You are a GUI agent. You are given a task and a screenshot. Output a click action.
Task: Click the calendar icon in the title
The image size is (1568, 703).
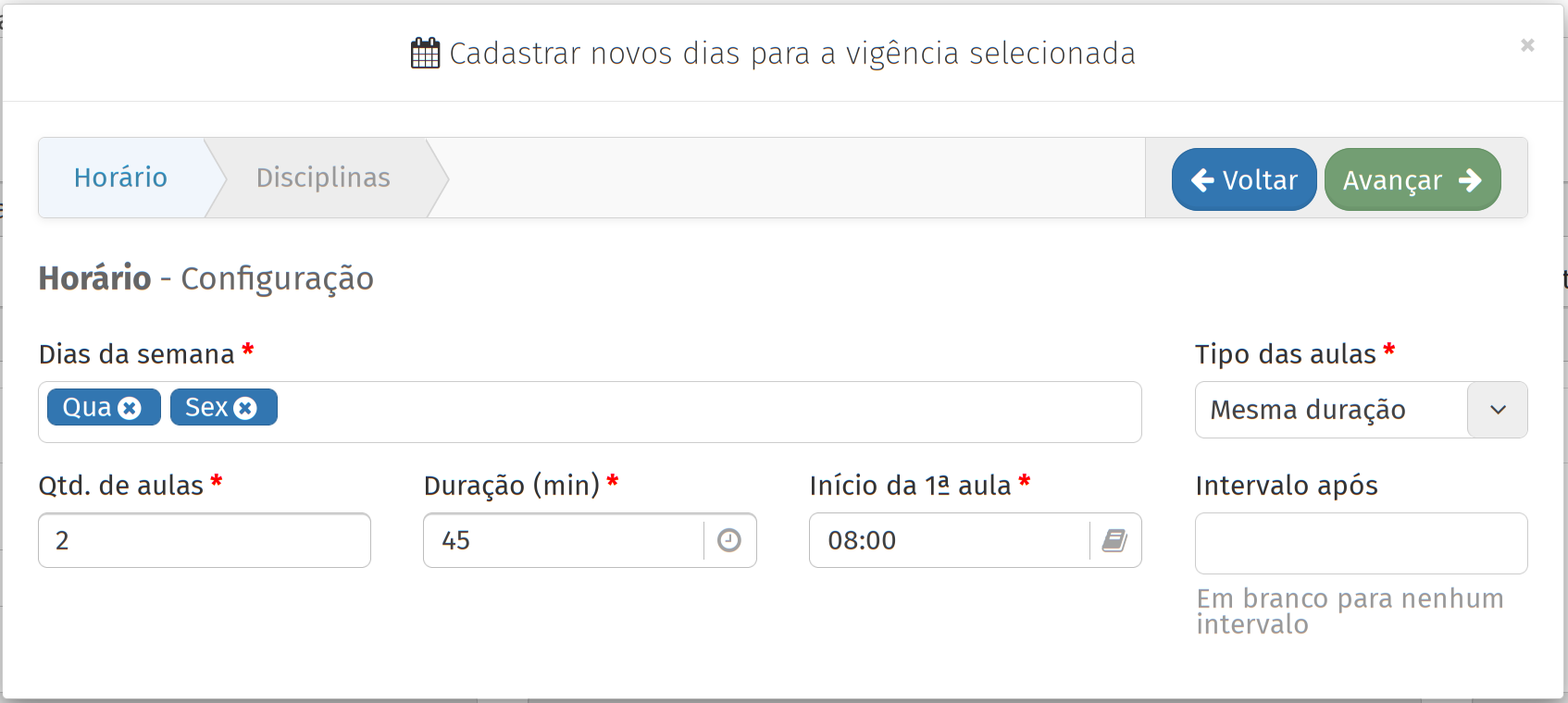click(x=426, y=54)
